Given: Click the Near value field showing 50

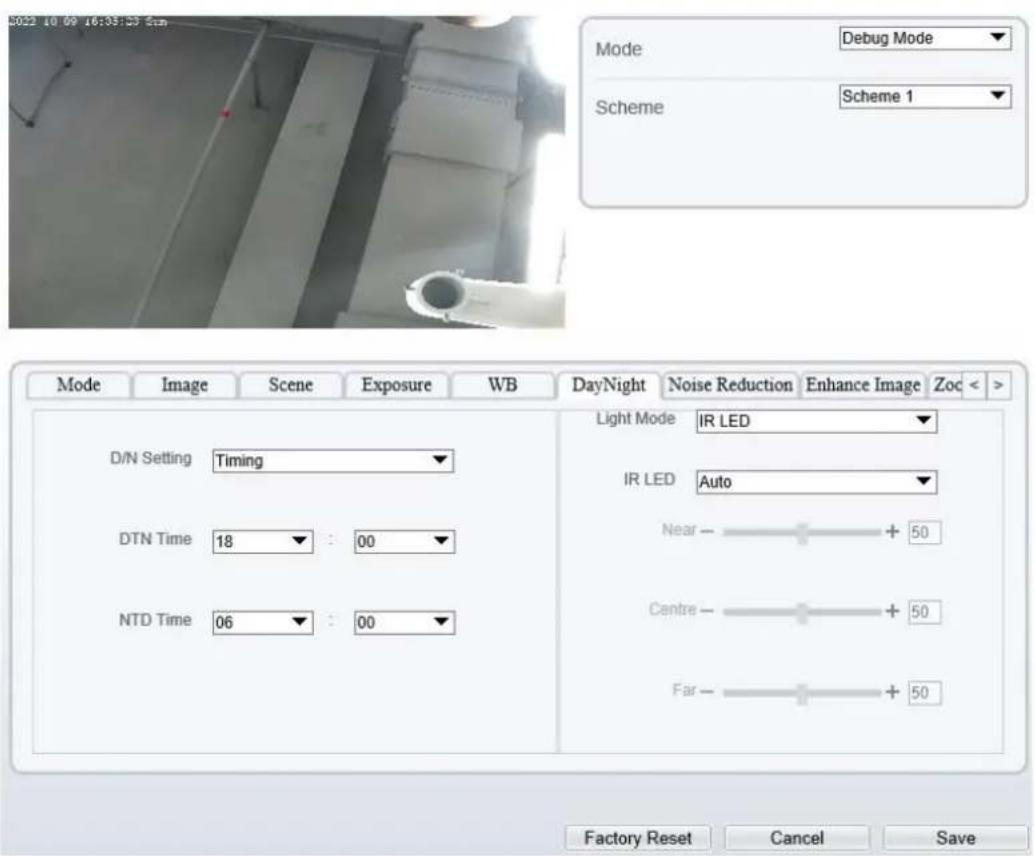Looking at the screenshot, I should [924, 532].
